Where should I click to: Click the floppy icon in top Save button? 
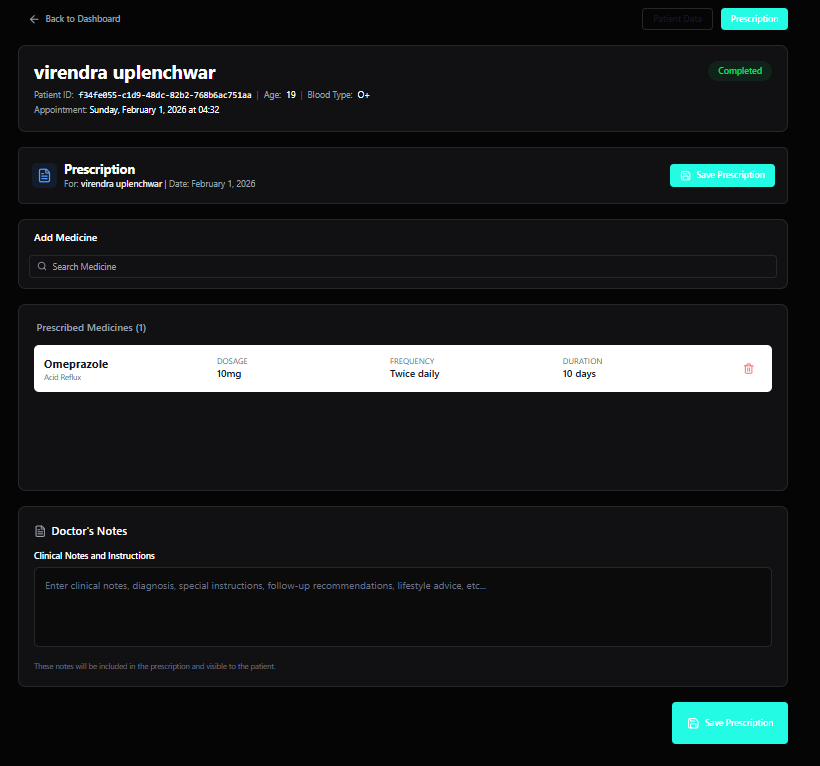pos(685,176)
